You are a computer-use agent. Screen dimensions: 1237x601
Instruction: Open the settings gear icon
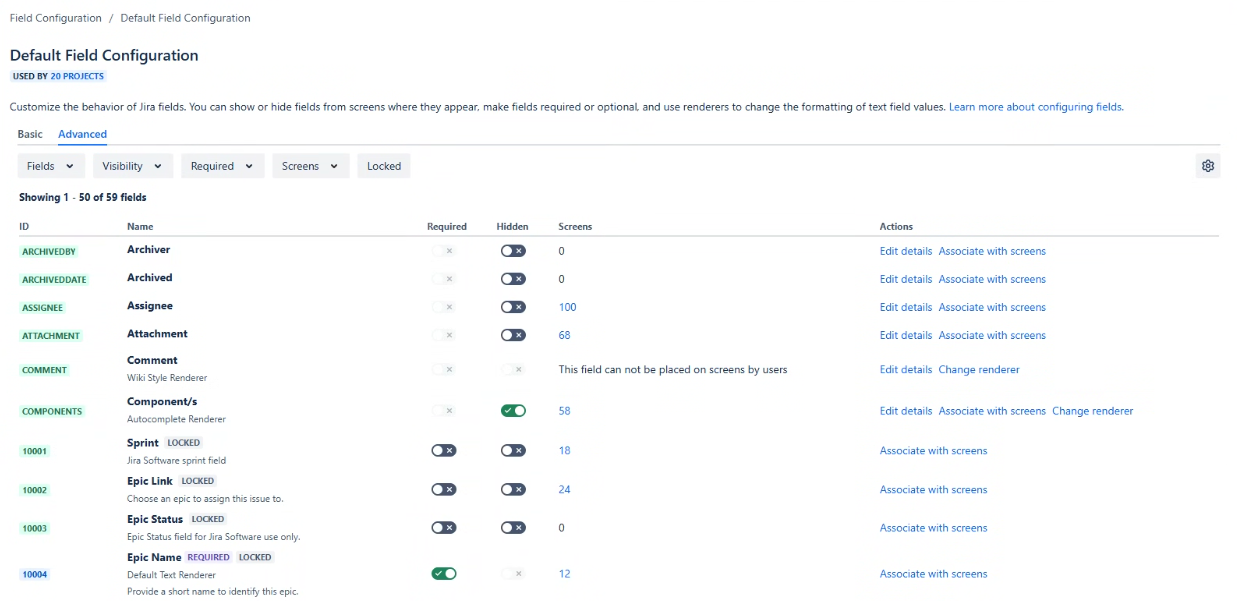(1207, 166)
